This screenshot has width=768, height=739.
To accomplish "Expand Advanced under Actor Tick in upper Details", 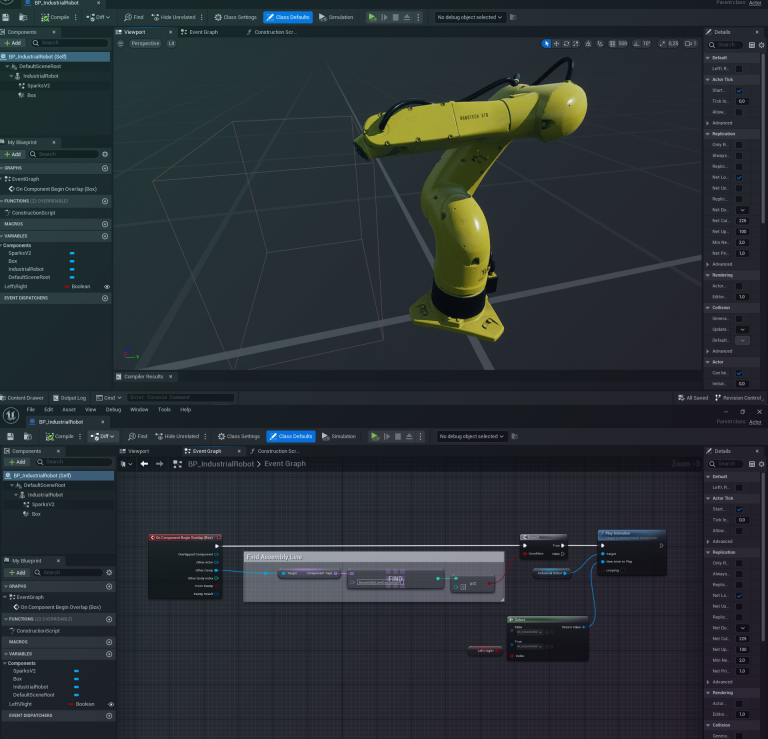I will (708, 123).
